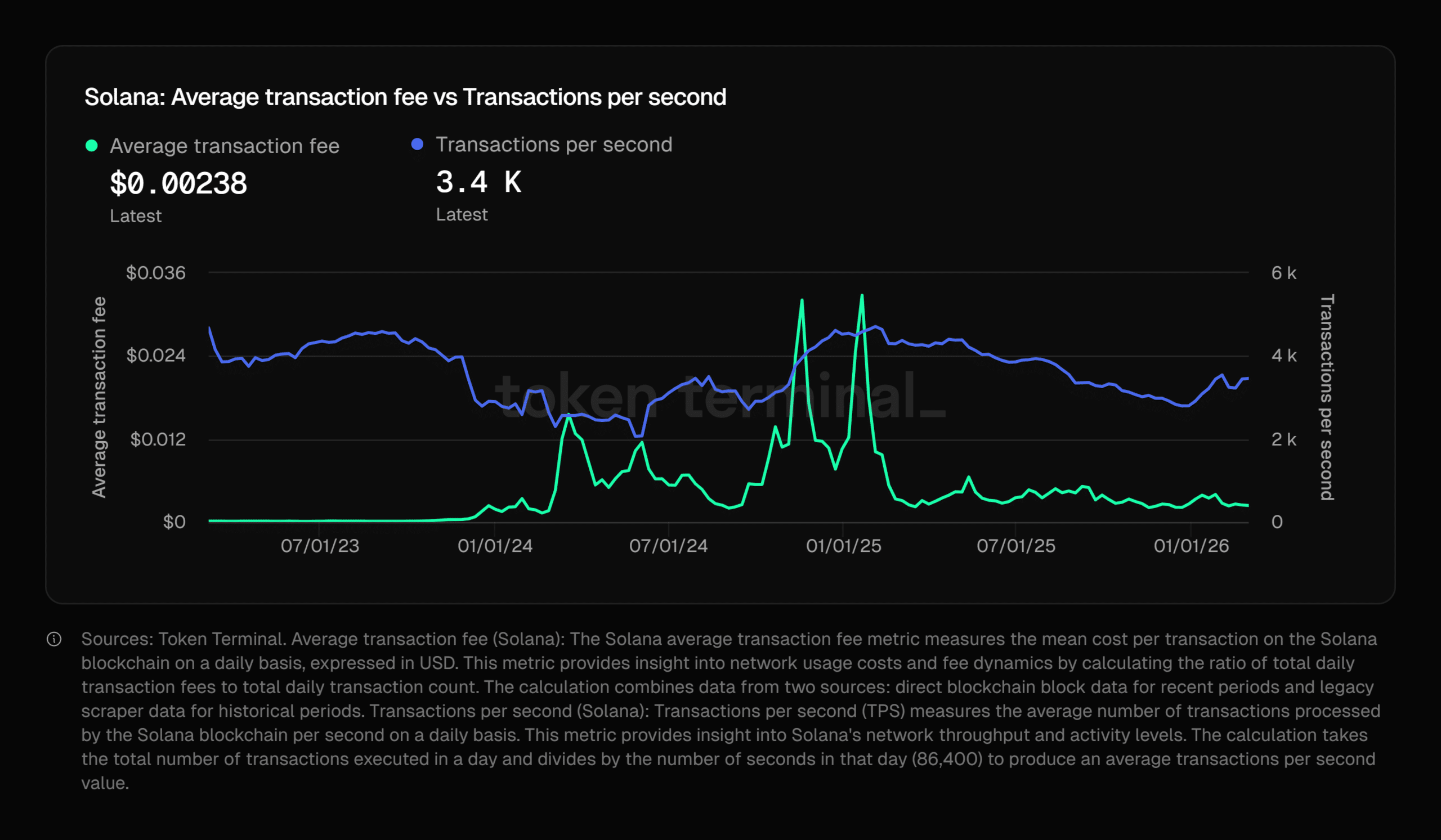Click the rotated right axis title text

pyautogui.click(x=1327, y=397)
